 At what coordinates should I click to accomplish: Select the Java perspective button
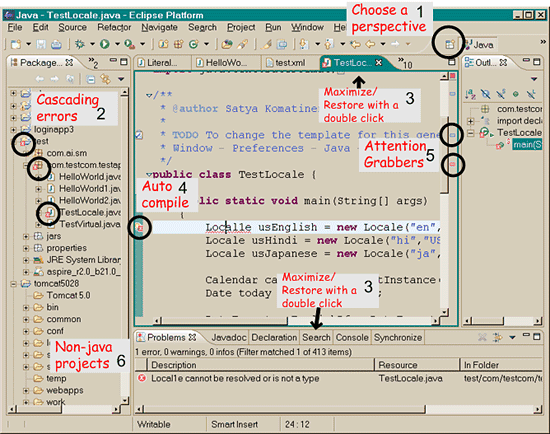(479, 45)
